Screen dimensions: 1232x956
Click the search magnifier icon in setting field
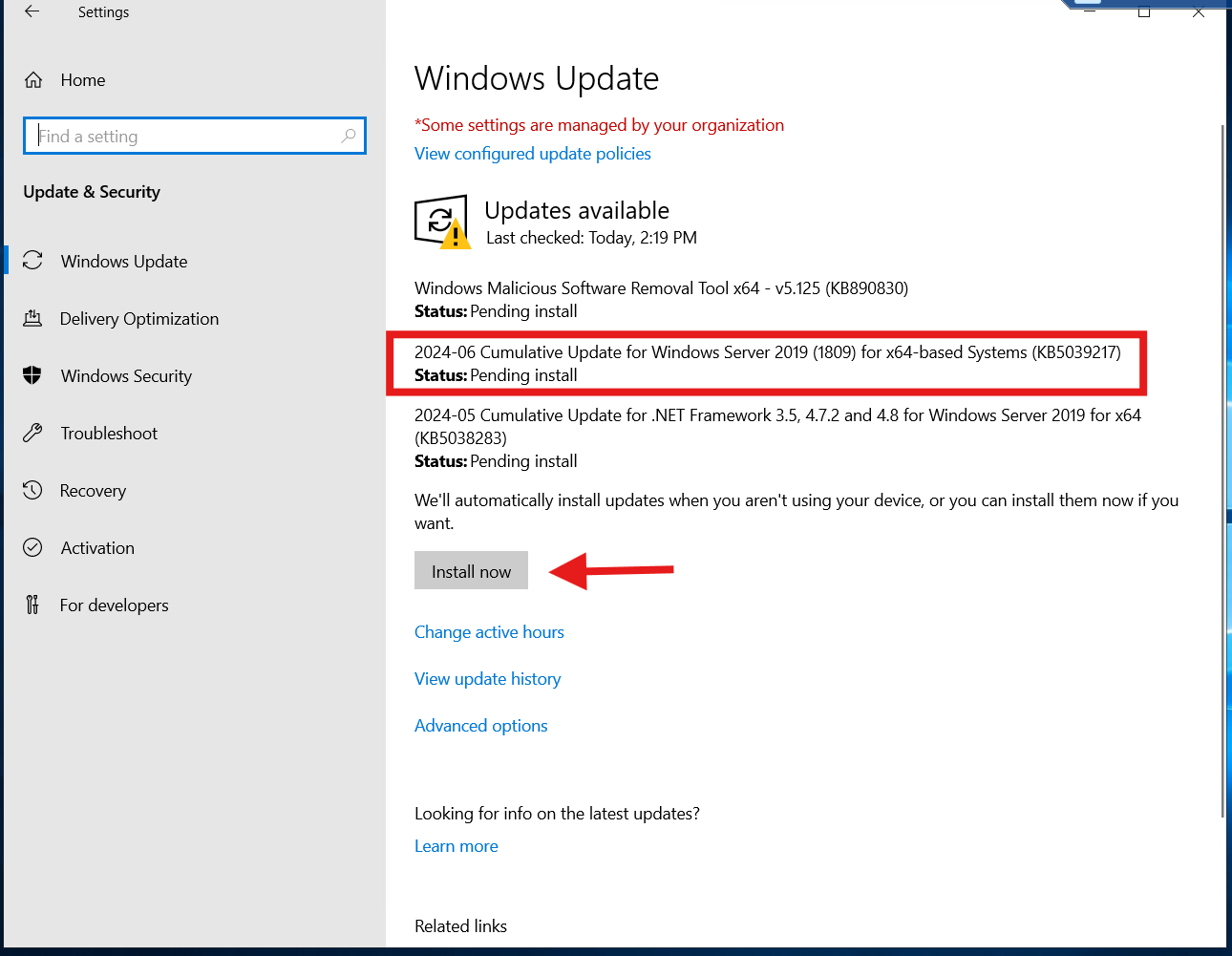coord(349,136)
